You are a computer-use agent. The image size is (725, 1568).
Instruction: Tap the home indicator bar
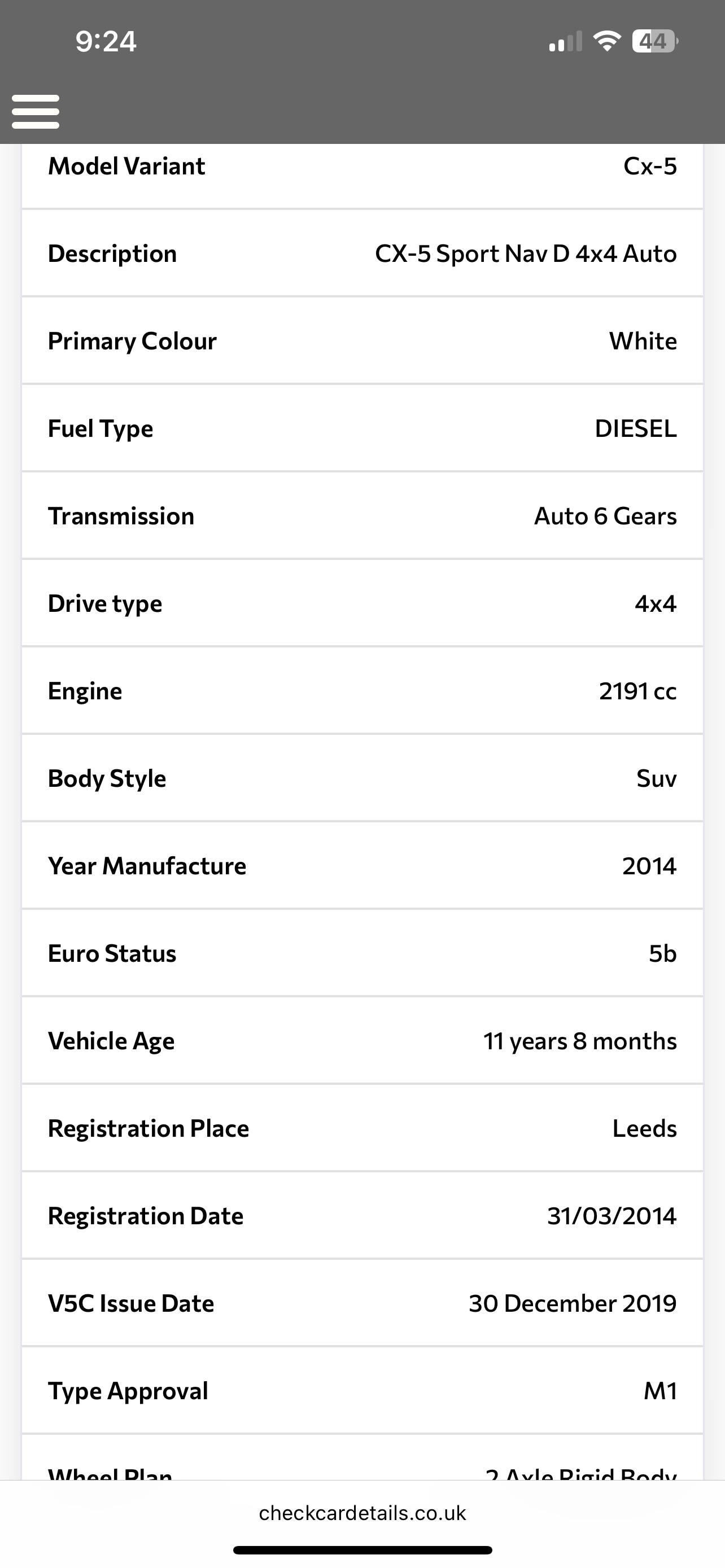(362, 1550)
